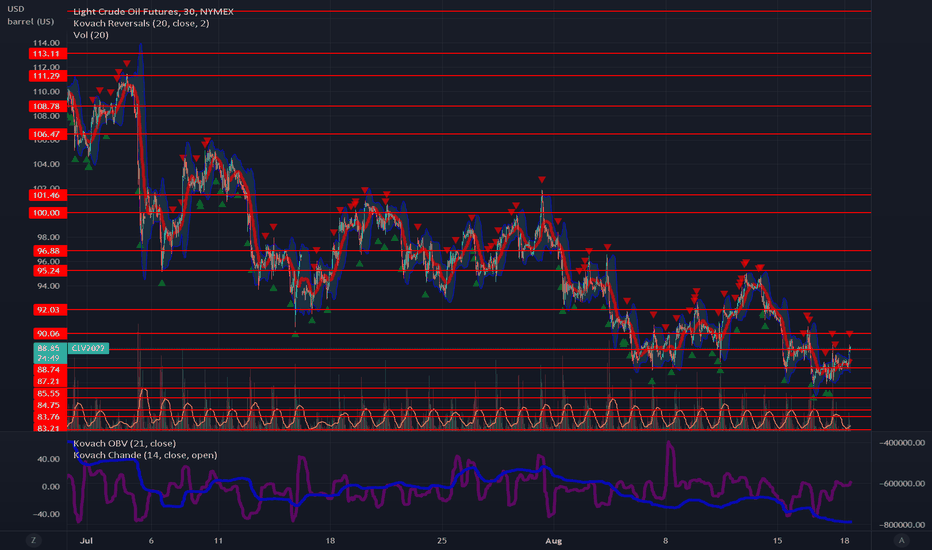
Task: Select the 92.03 red level label
Action: [50, 310]
